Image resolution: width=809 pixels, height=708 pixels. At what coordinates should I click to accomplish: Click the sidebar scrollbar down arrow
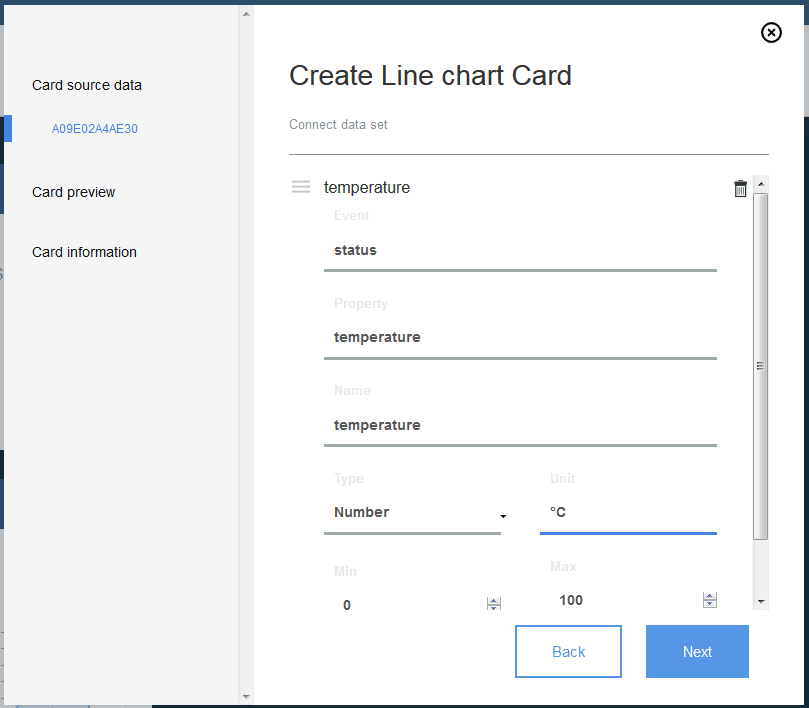pos(244,696)
